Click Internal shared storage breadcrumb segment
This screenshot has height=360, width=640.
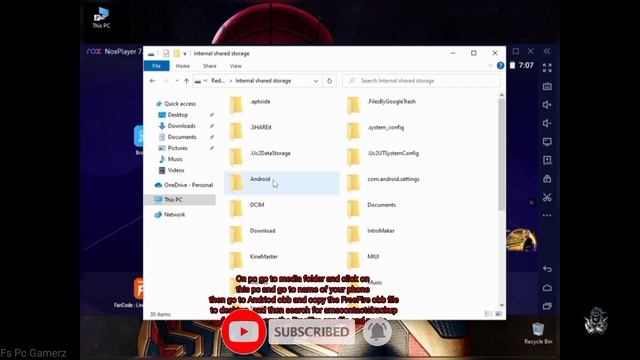pyautogui.click(x=263, y=81)
